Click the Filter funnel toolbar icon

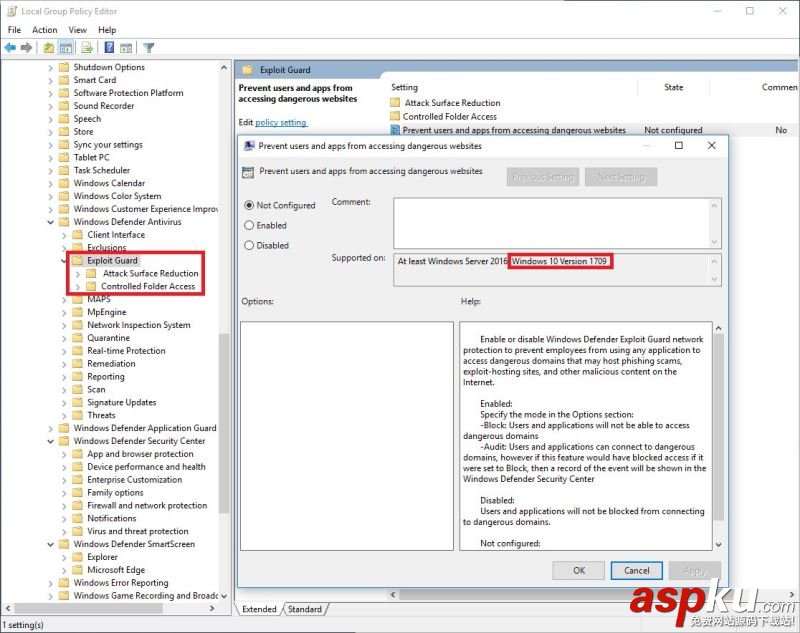click(x=148, y=48)
